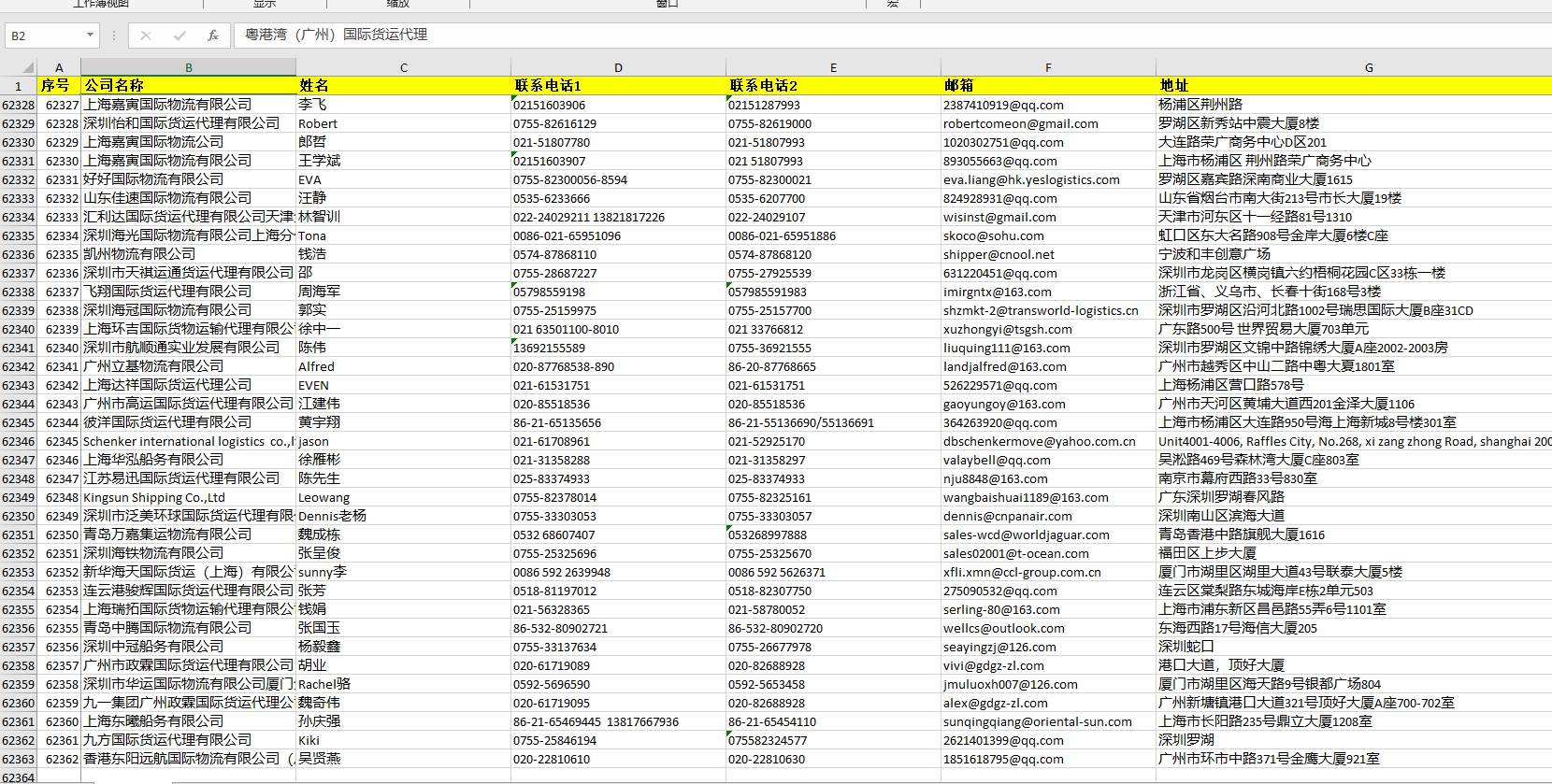Viewport: 1552px width, 784px height.
Task: Select column F header
Action: [x=1048, y=67]
